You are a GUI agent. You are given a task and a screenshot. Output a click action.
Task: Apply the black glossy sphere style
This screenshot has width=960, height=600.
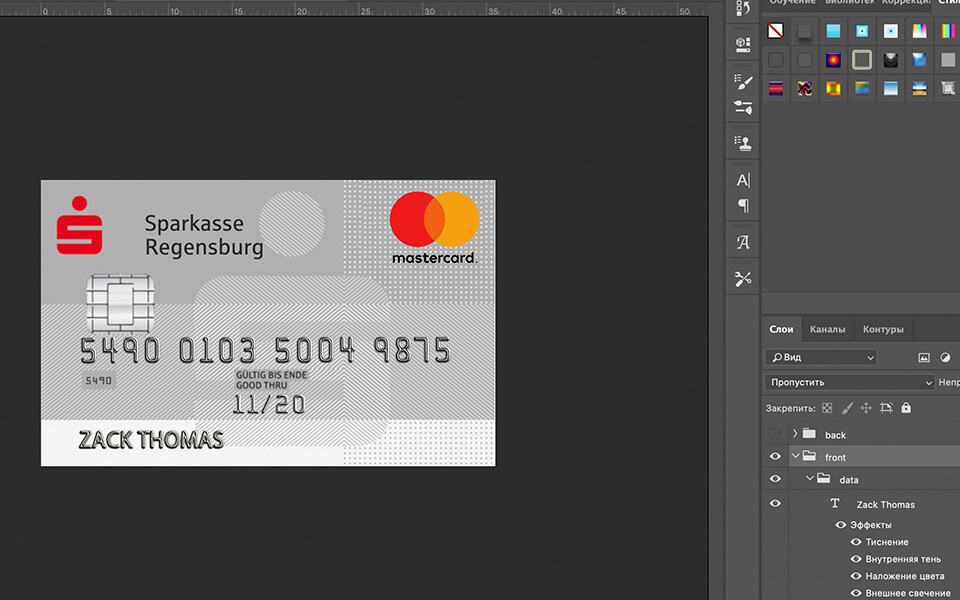pyautogui.click(x=891, y=59)
